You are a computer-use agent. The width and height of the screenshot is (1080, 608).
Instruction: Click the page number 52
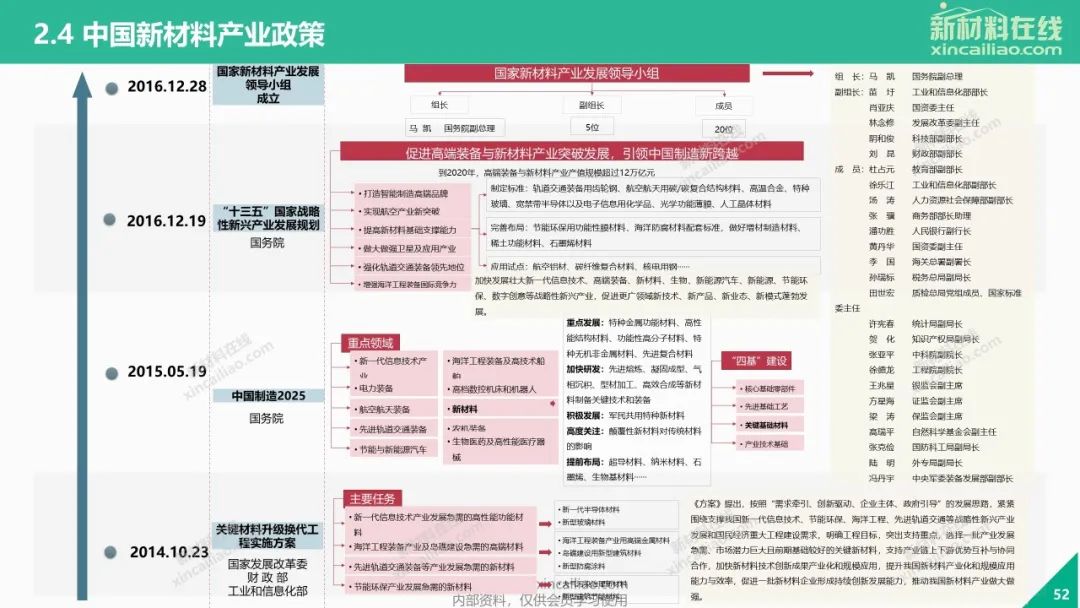coord(1061,594)
